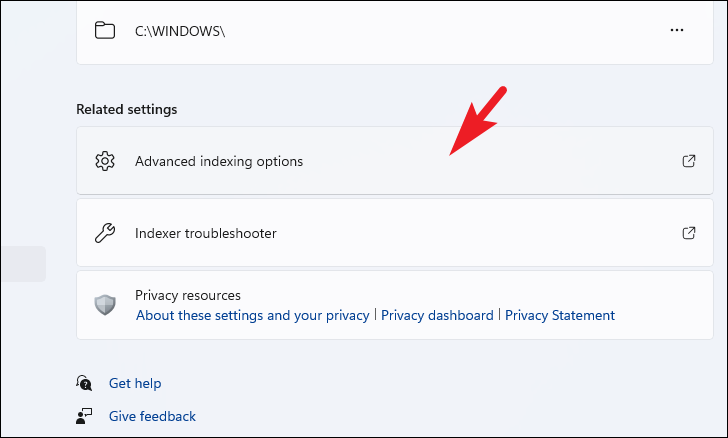
Task: Click the gear icon for Advanced indexing options
Action: click(x=105, y=161)
